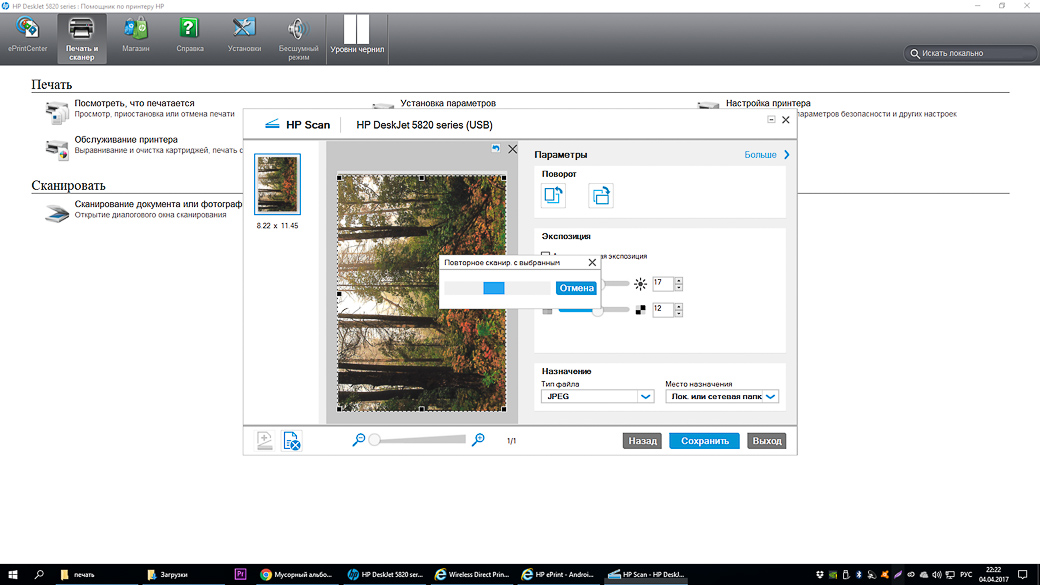The width and height of the screenshot is (1040, 585).
Task: Switch to the HP ePrint IE taskbar window
Action: (558, 574)
